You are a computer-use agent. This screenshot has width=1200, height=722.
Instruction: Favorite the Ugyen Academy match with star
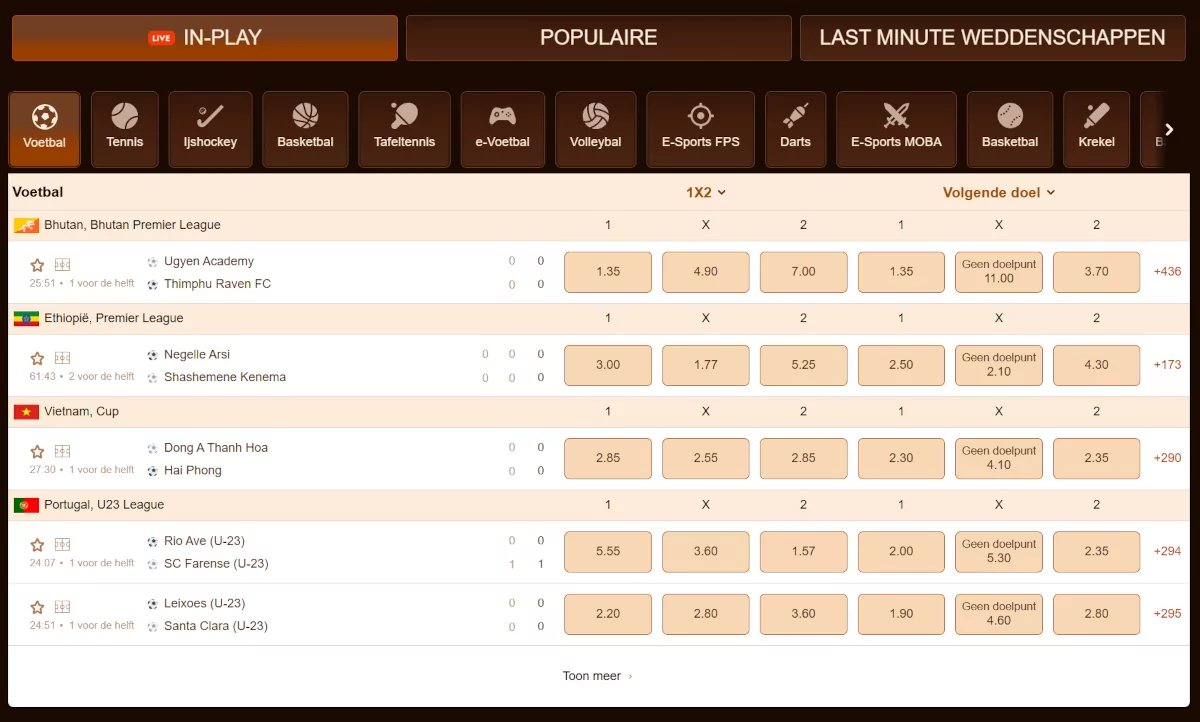37,265
